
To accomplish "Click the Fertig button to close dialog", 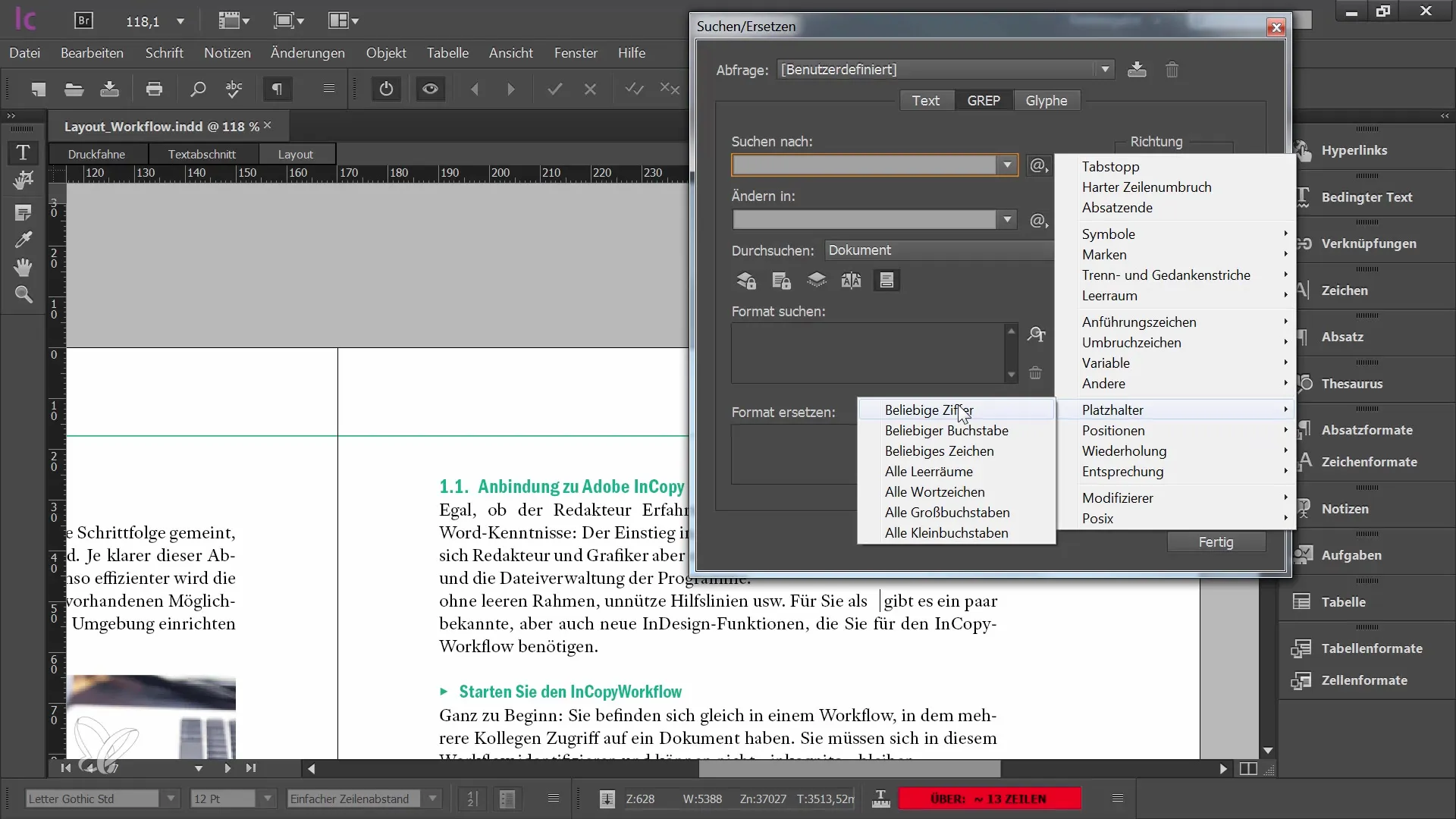I will (x=1215, y=541).
